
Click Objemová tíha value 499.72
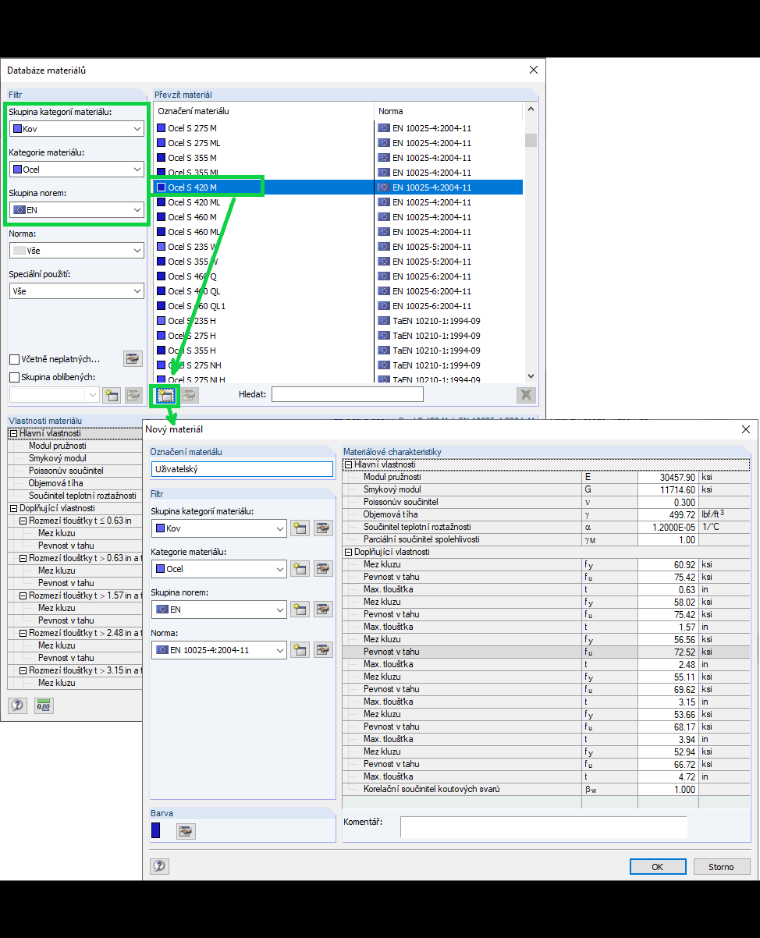coord(668,514)
